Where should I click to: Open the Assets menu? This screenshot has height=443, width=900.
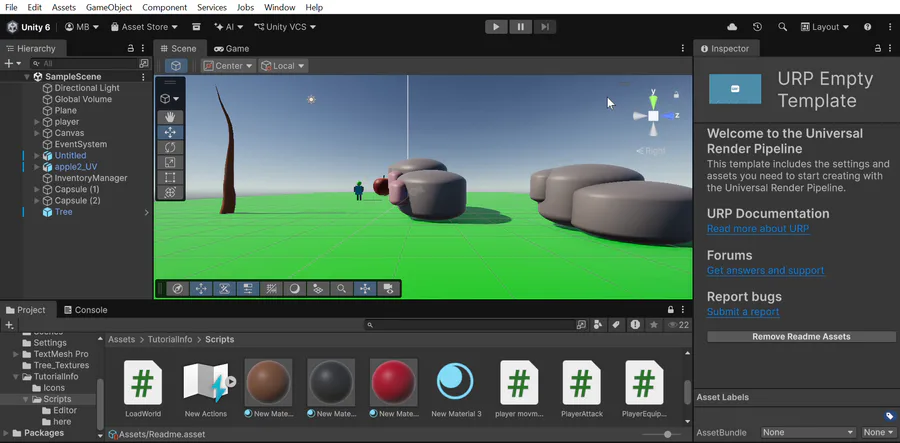point(63,7)
